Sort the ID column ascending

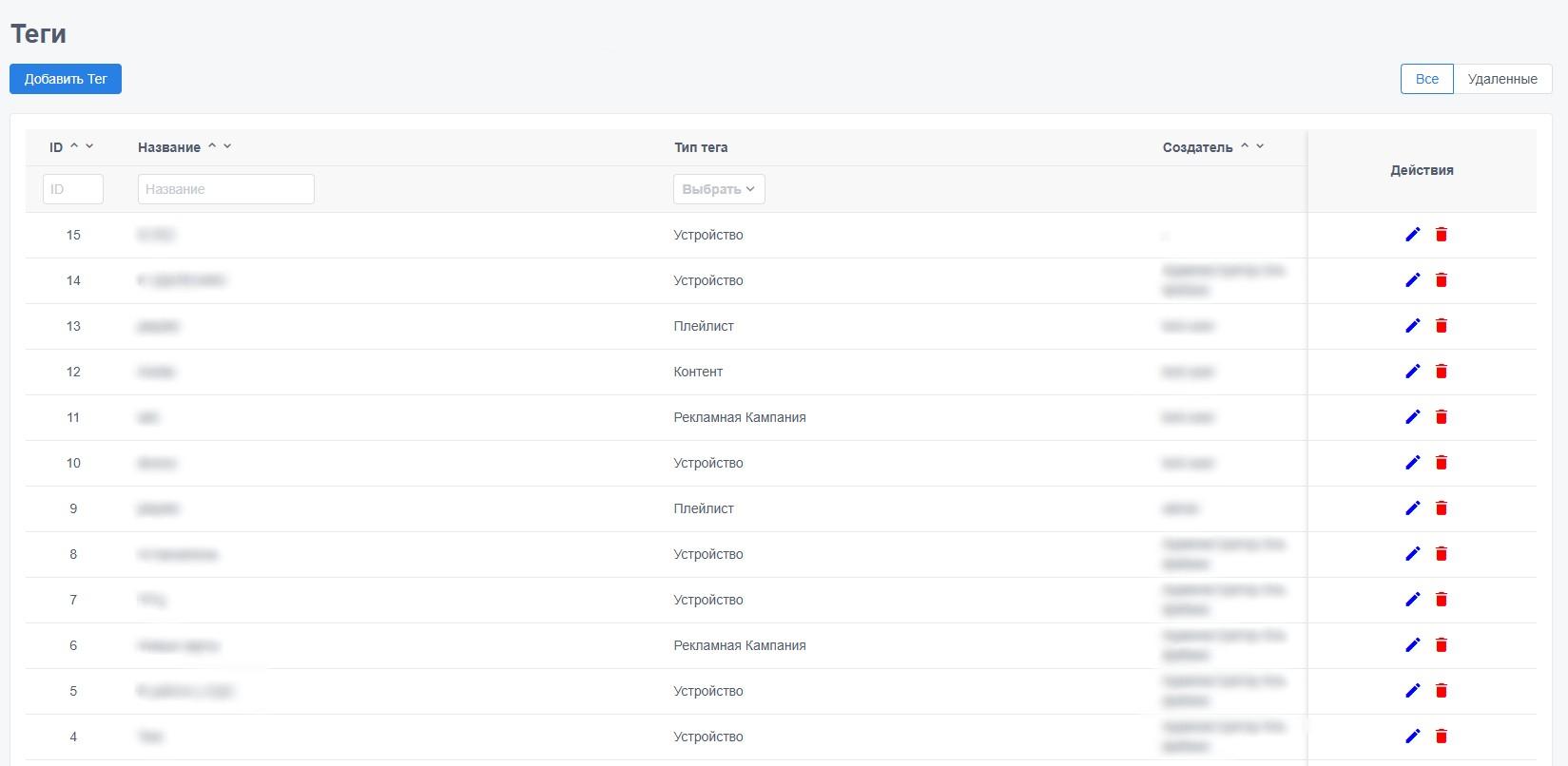[x=74, y=146]
